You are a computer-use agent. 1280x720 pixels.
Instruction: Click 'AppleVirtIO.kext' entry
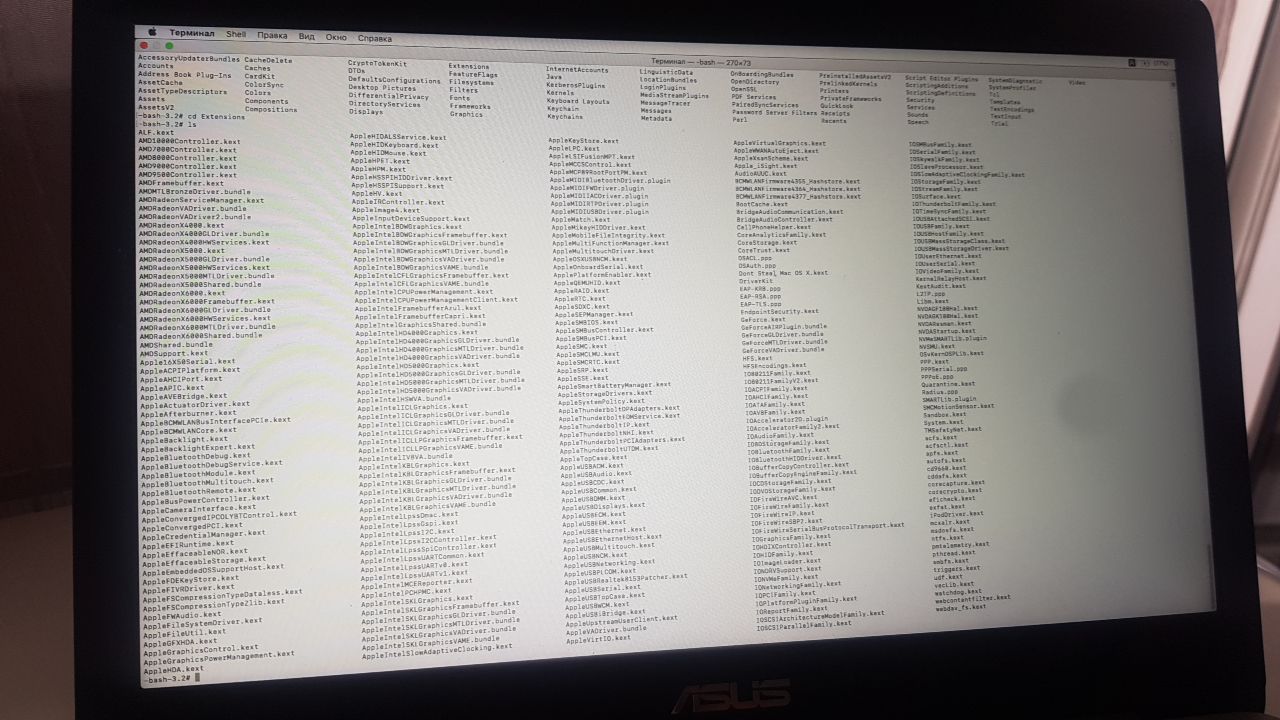599,640
